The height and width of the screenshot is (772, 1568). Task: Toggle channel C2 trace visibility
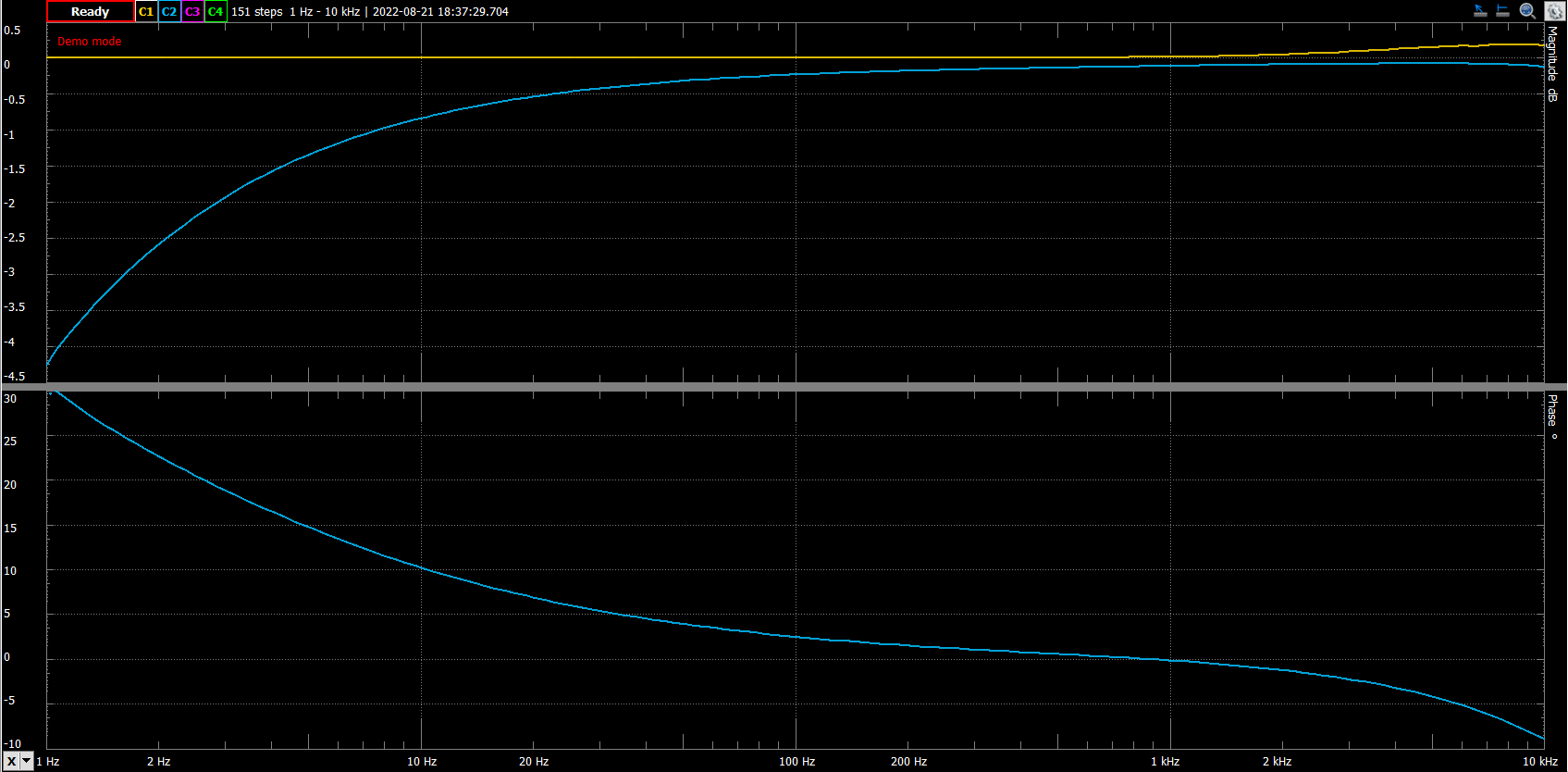click(x=169, y=12)
